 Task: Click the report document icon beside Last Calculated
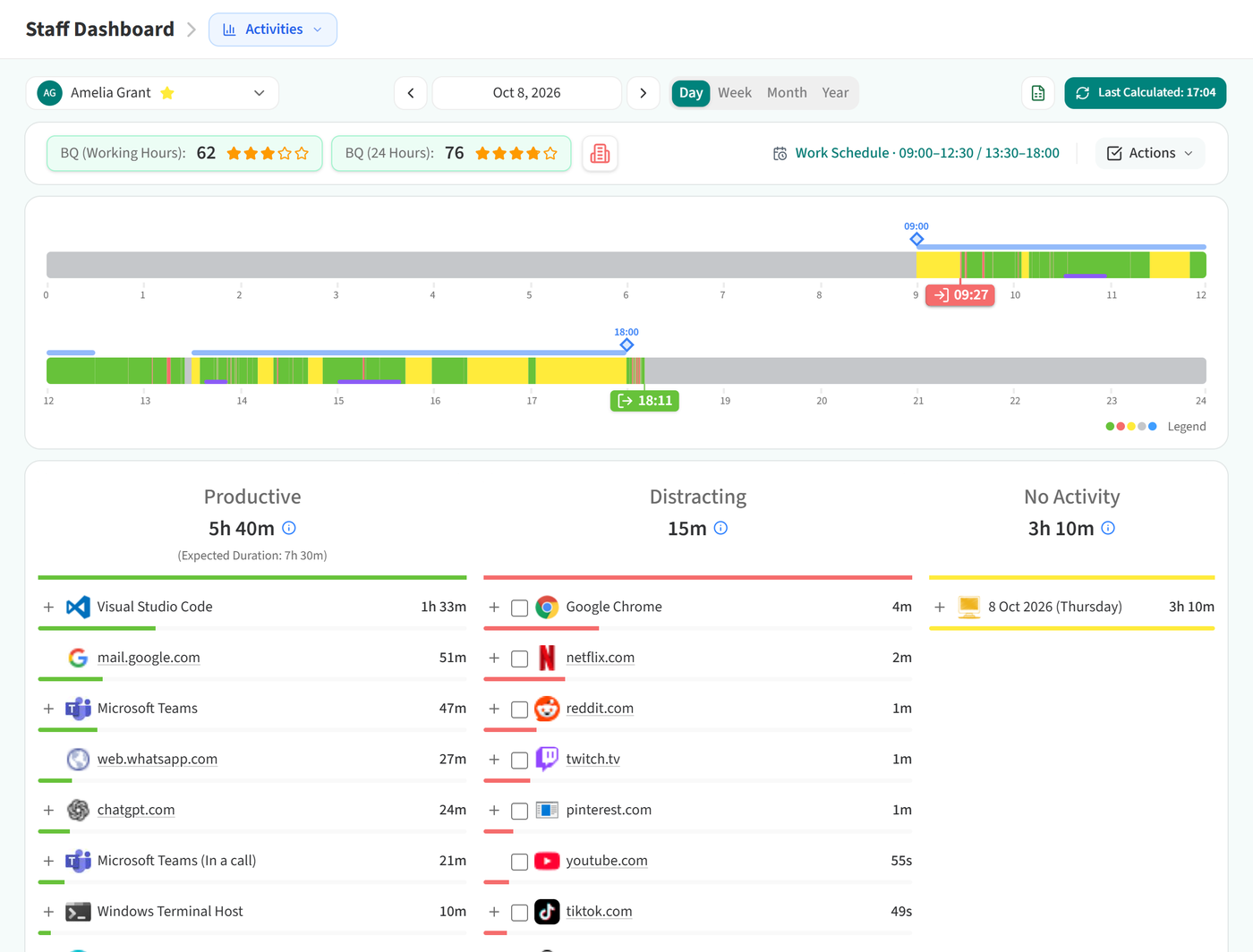click(x=1038, y=93)
